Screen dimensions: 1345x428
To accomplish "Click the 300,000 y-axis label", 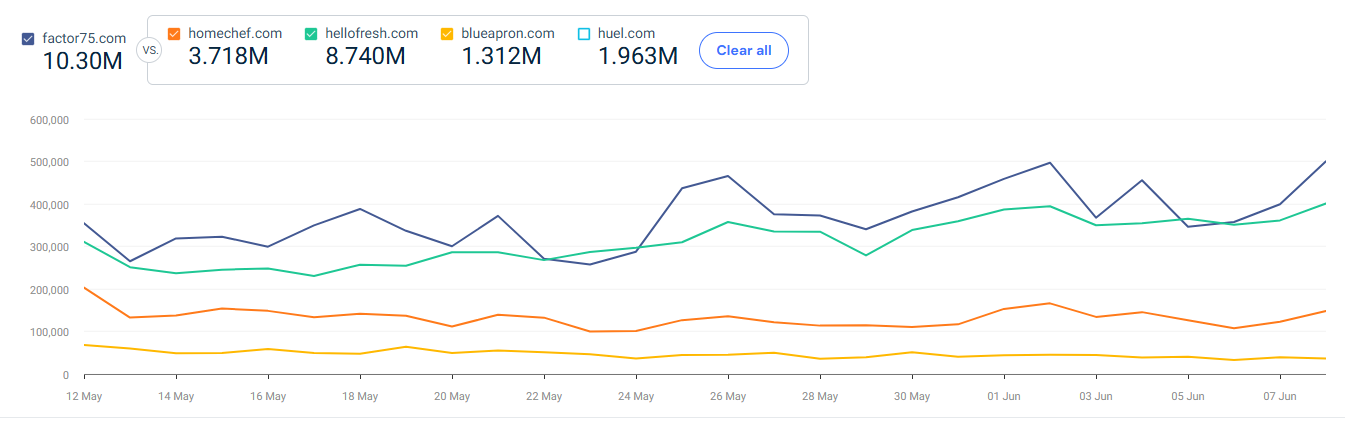I will point(48,247).
